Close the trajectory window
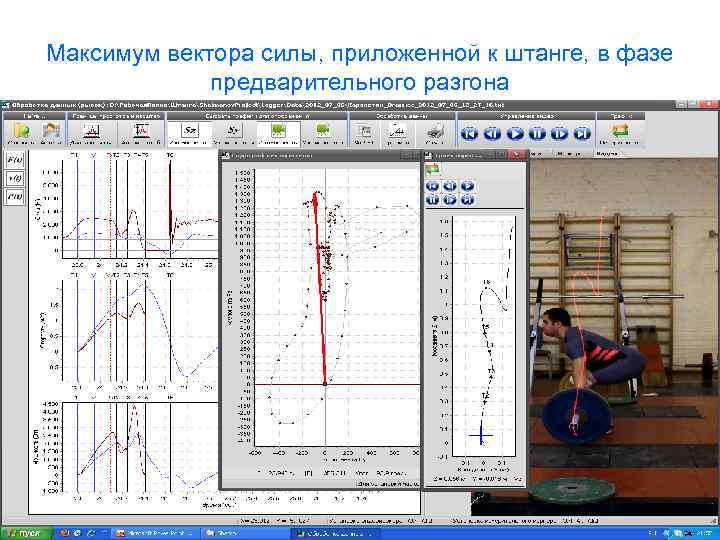Screen dimensions: 720x540 click(517, 155)
